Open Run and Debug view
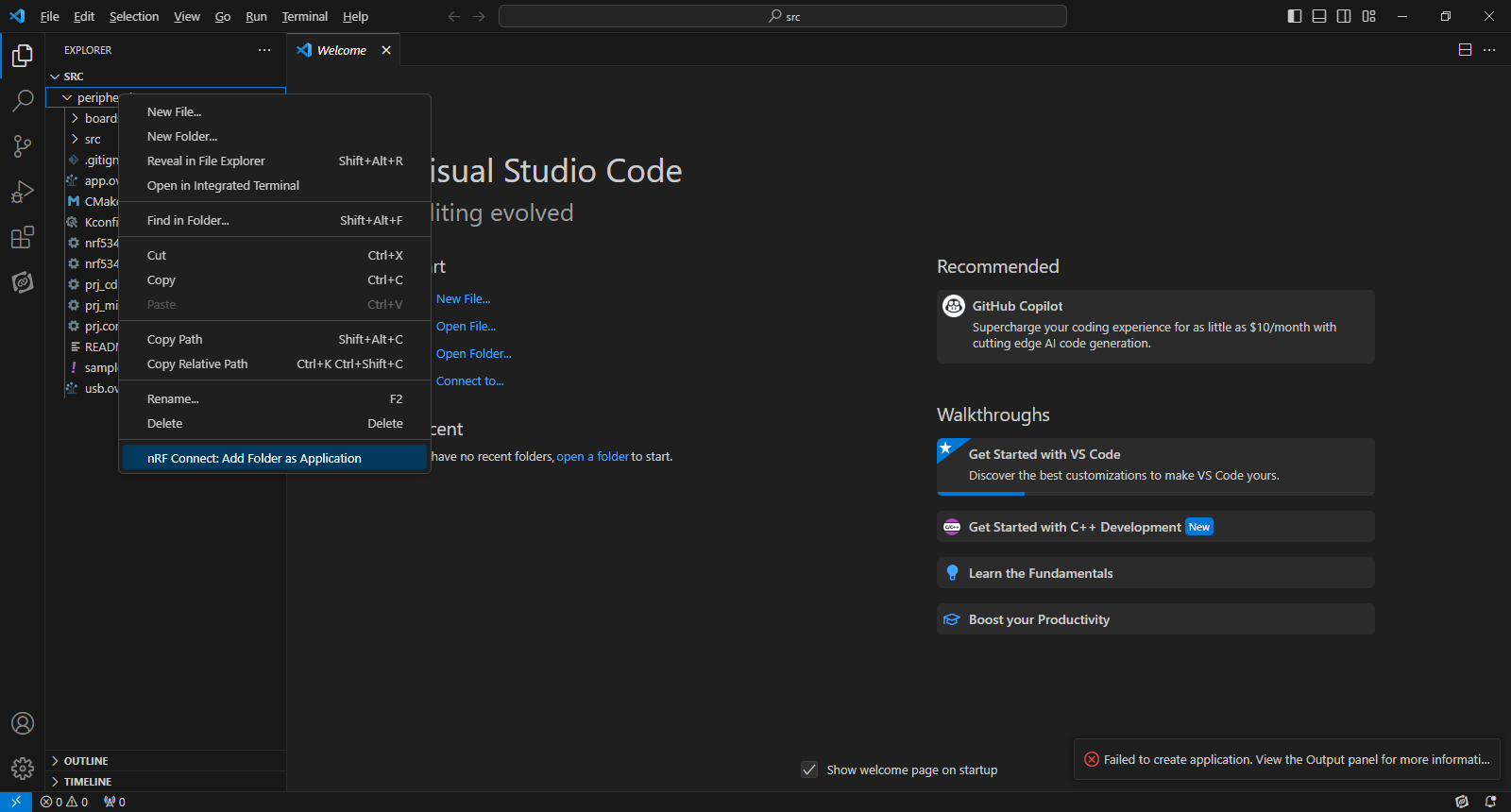This screenshot has height=812, width=1511. (x=23, y=192)
